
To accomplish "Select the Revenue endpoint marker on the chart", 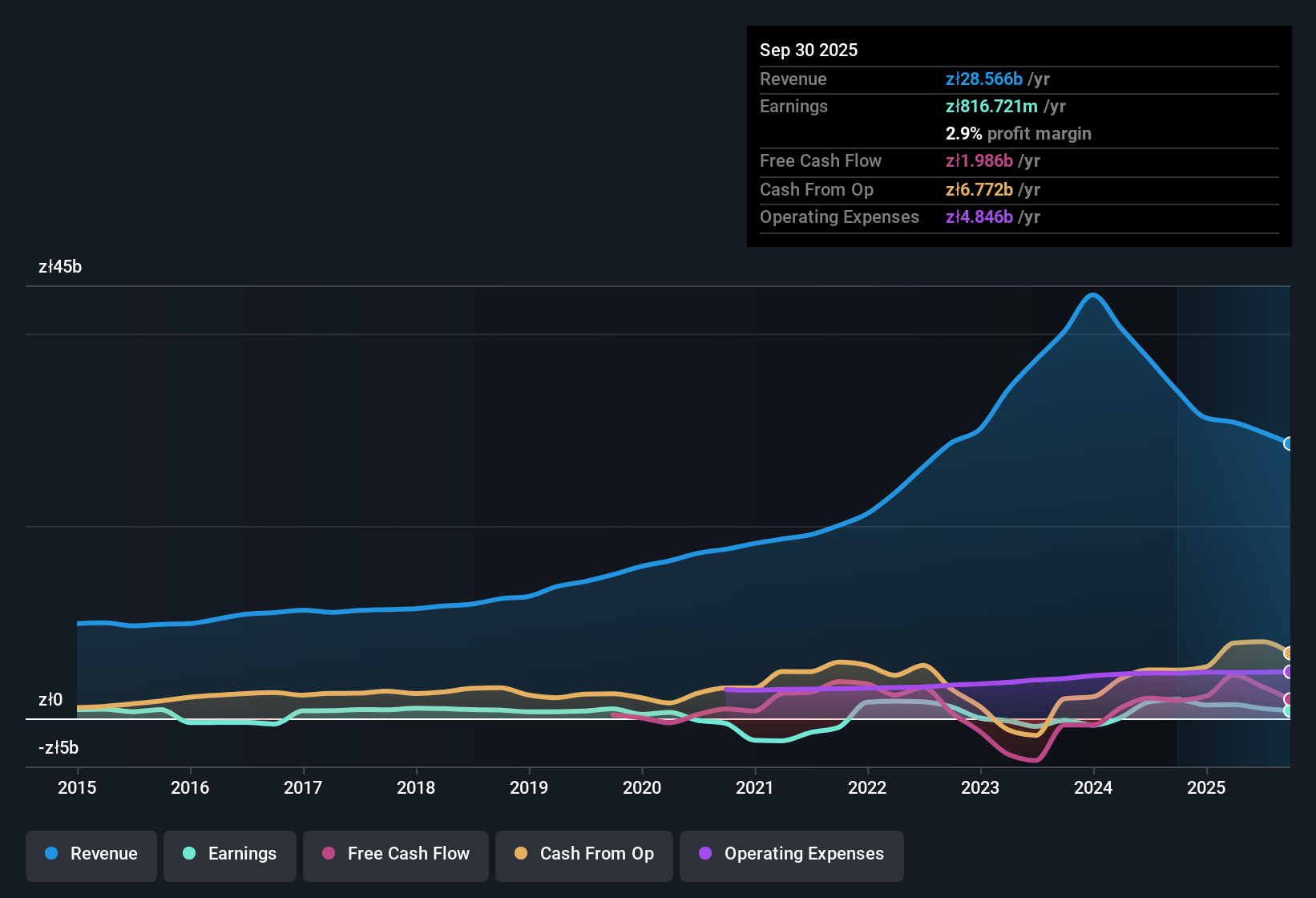I will [1289, 443].
